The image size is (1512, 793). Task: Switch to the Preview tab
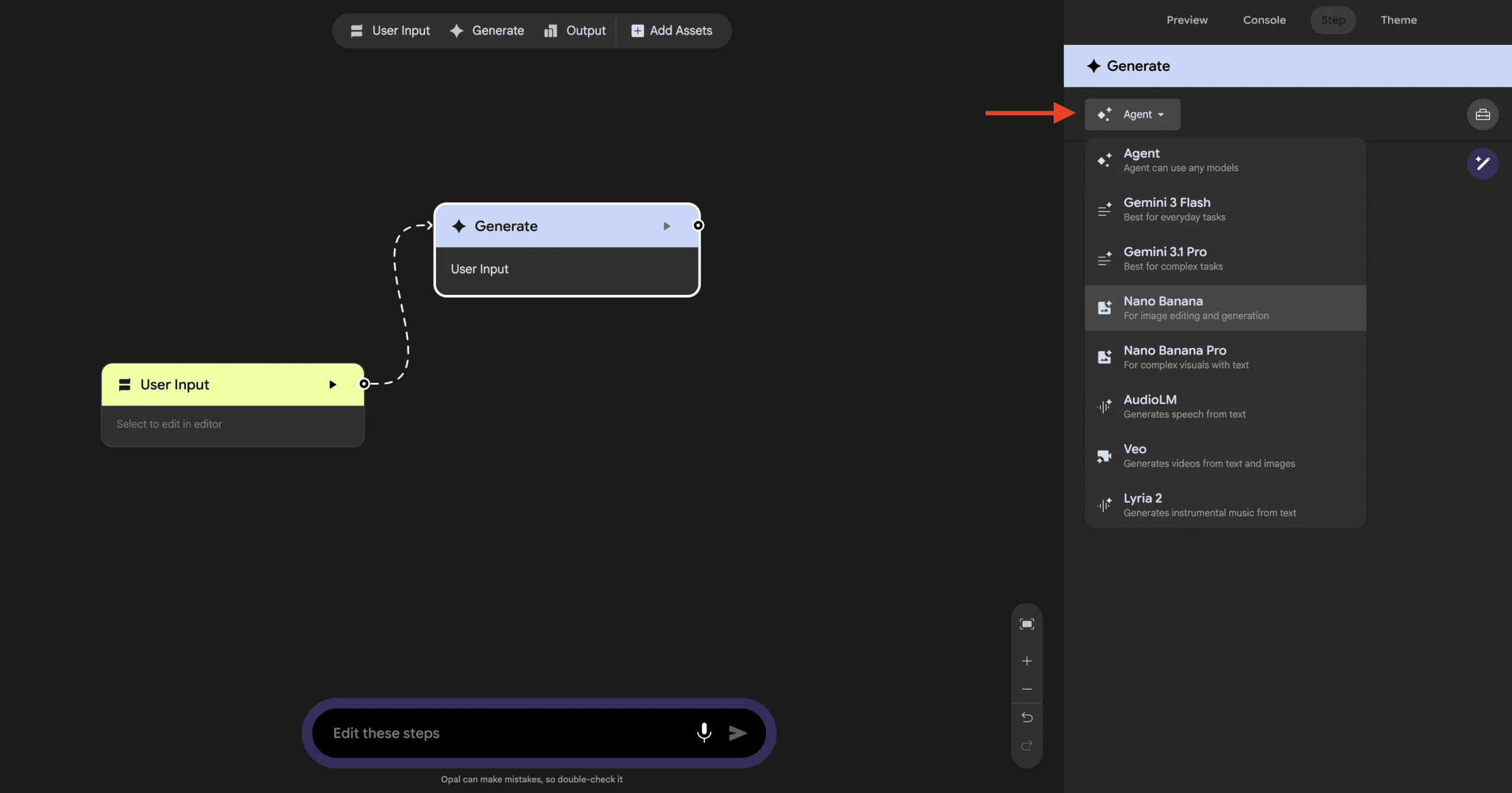point(1187,20)
